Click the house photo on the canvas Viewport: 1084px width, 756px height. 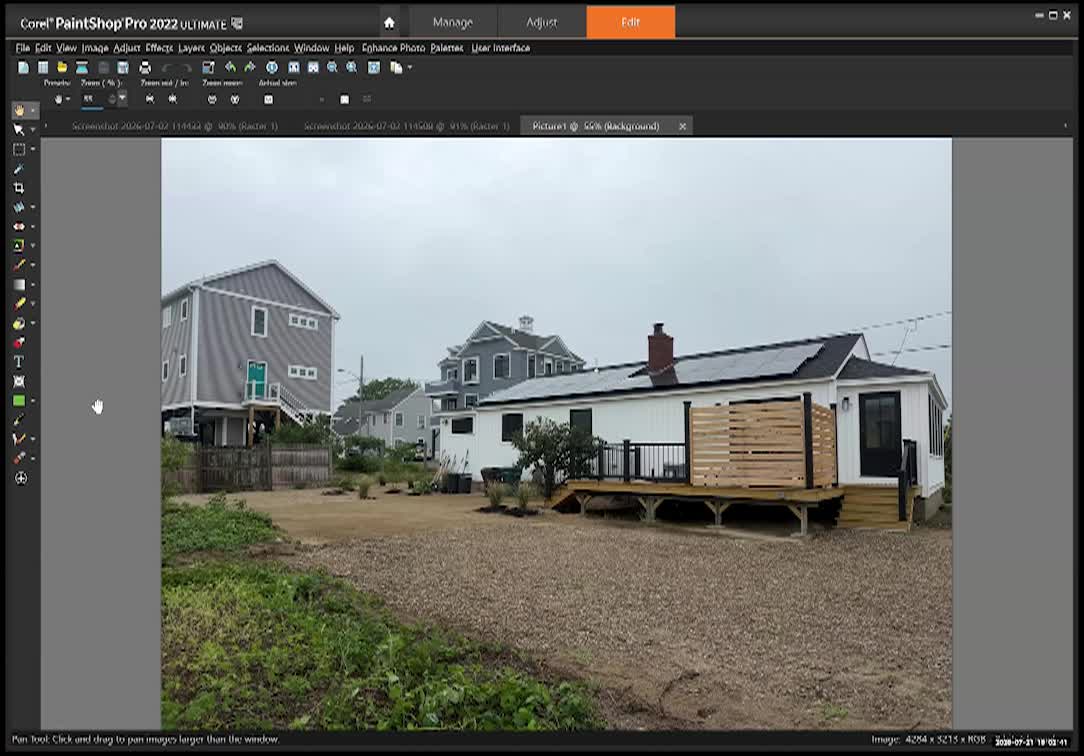[557, 433]
